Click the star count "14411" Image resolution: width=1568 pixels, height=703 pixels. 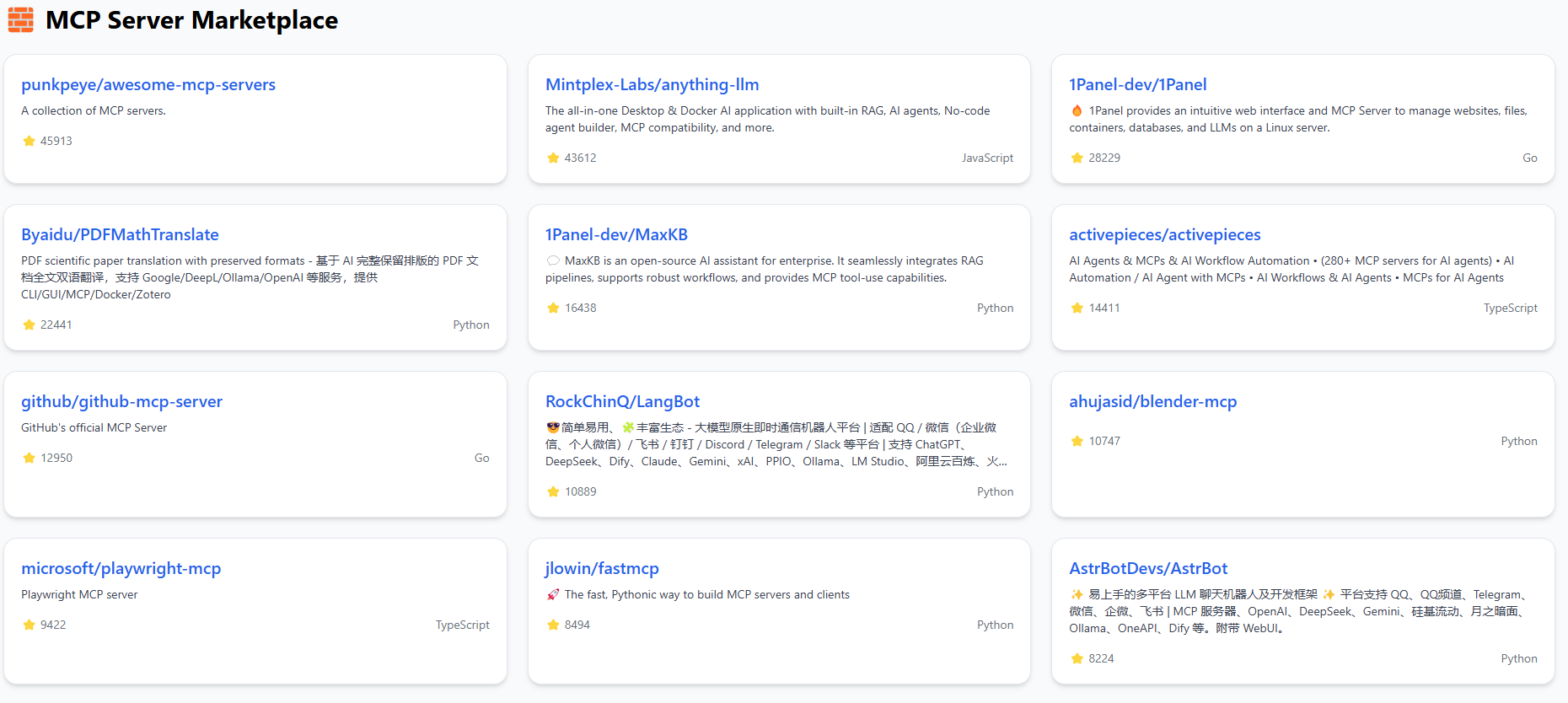(1104, 308)
